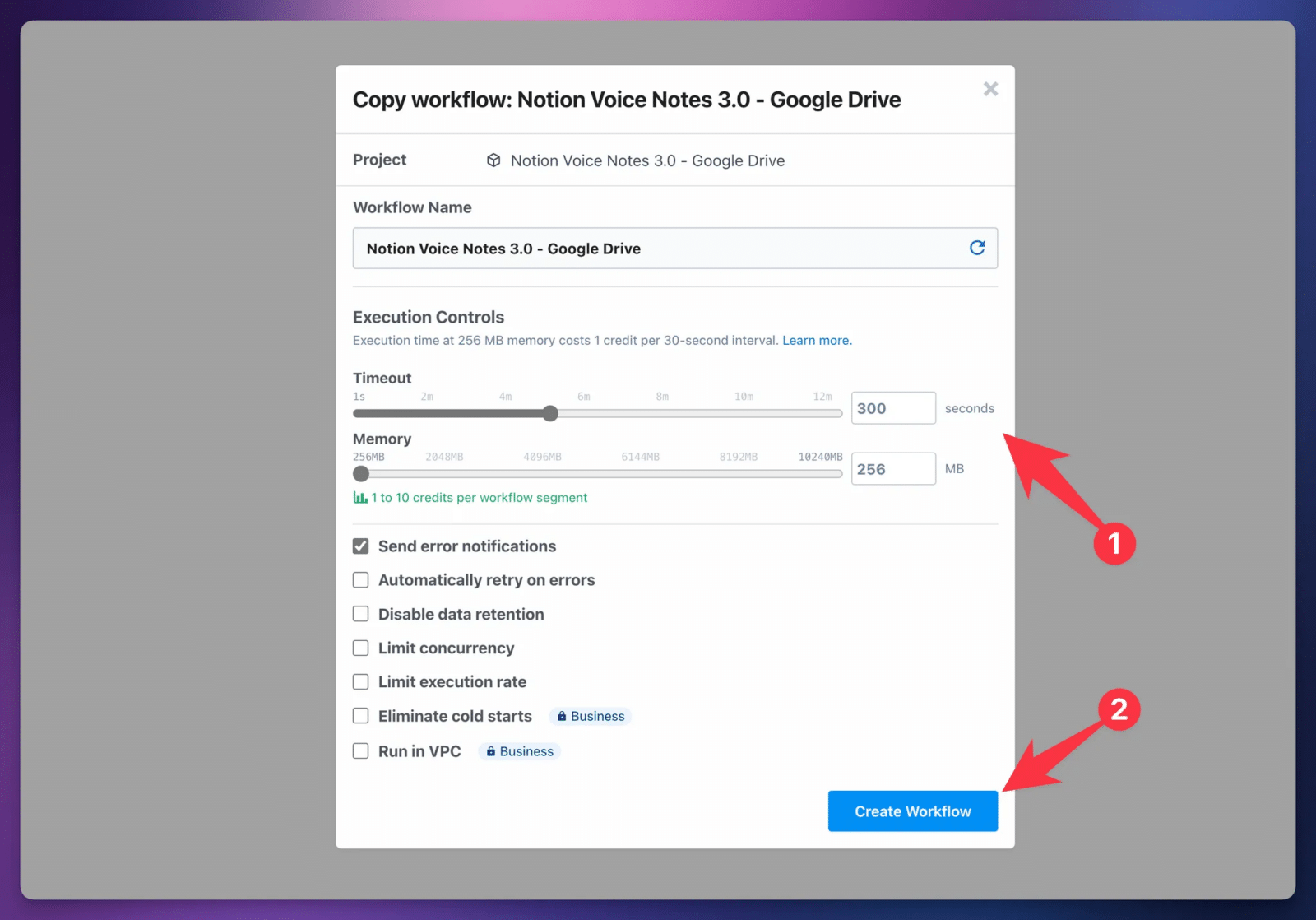The width and height of the screenshot is (1316, 920).
Task: Click the Business badge next to Run in VPC
Action: coord(519,750)
